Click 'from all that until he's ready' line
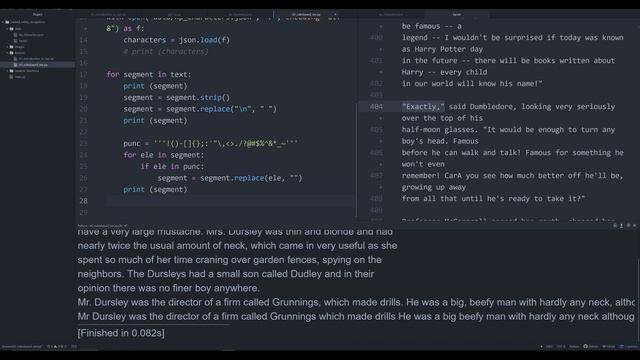 [493, 199]
